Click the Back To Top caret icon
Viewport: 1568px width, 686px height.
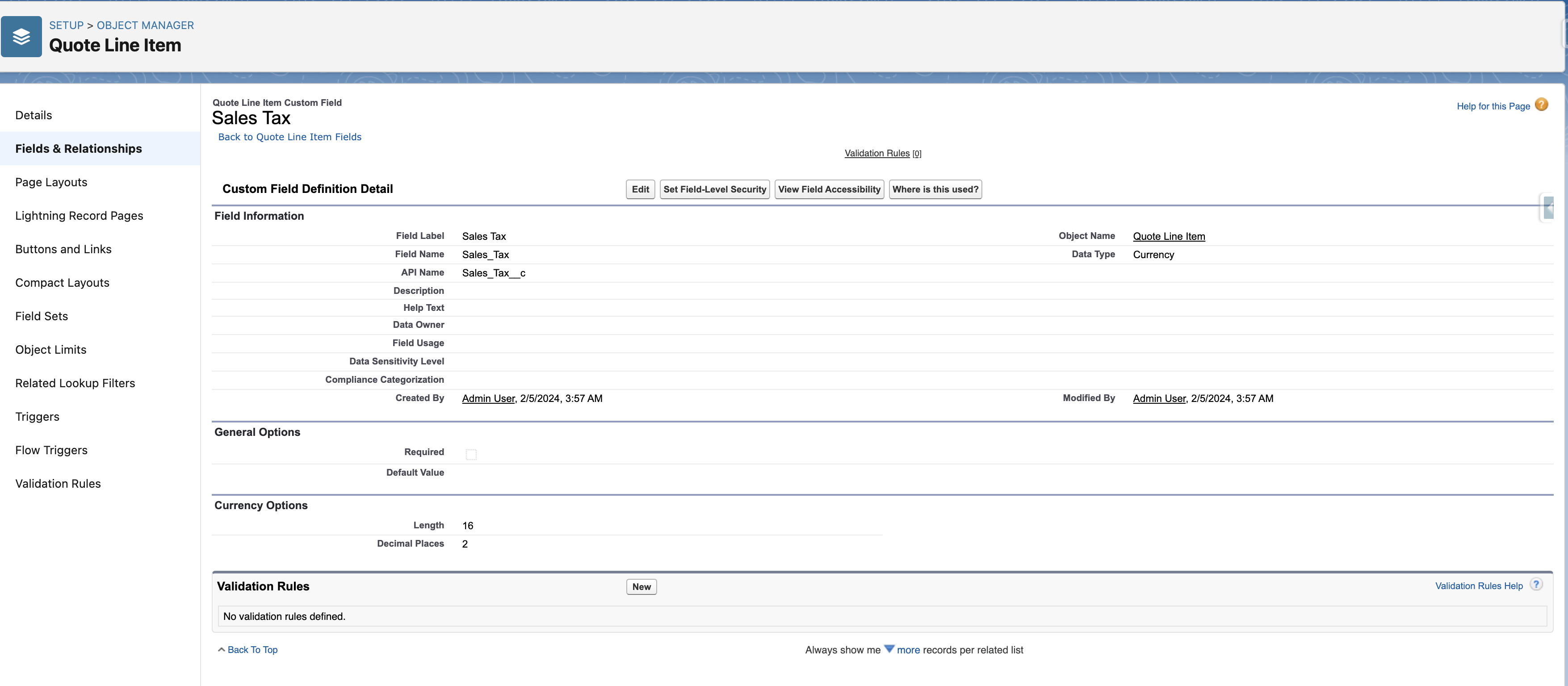tap(221, 650)
